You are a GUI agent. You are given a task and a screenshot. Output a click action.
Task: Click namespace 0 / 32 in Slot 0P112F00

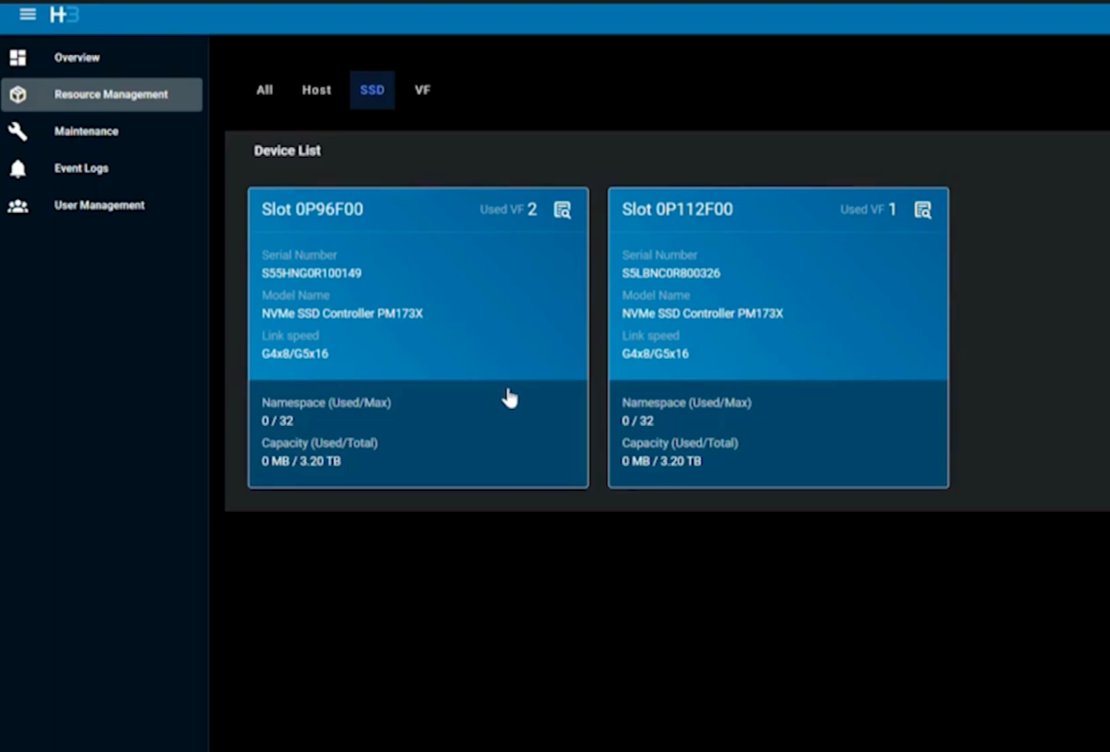(638, 421)
